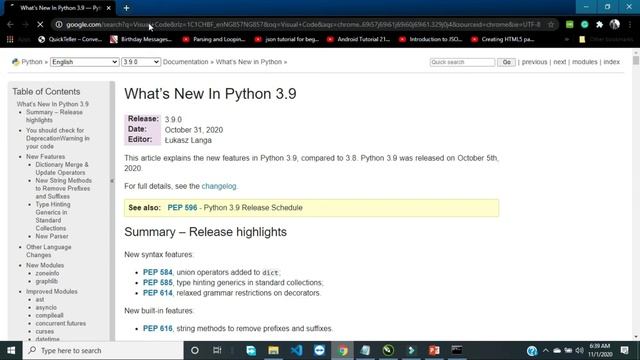Click the Python logo link
This screenshot has width=640, height=360.
tap(16, 62)
